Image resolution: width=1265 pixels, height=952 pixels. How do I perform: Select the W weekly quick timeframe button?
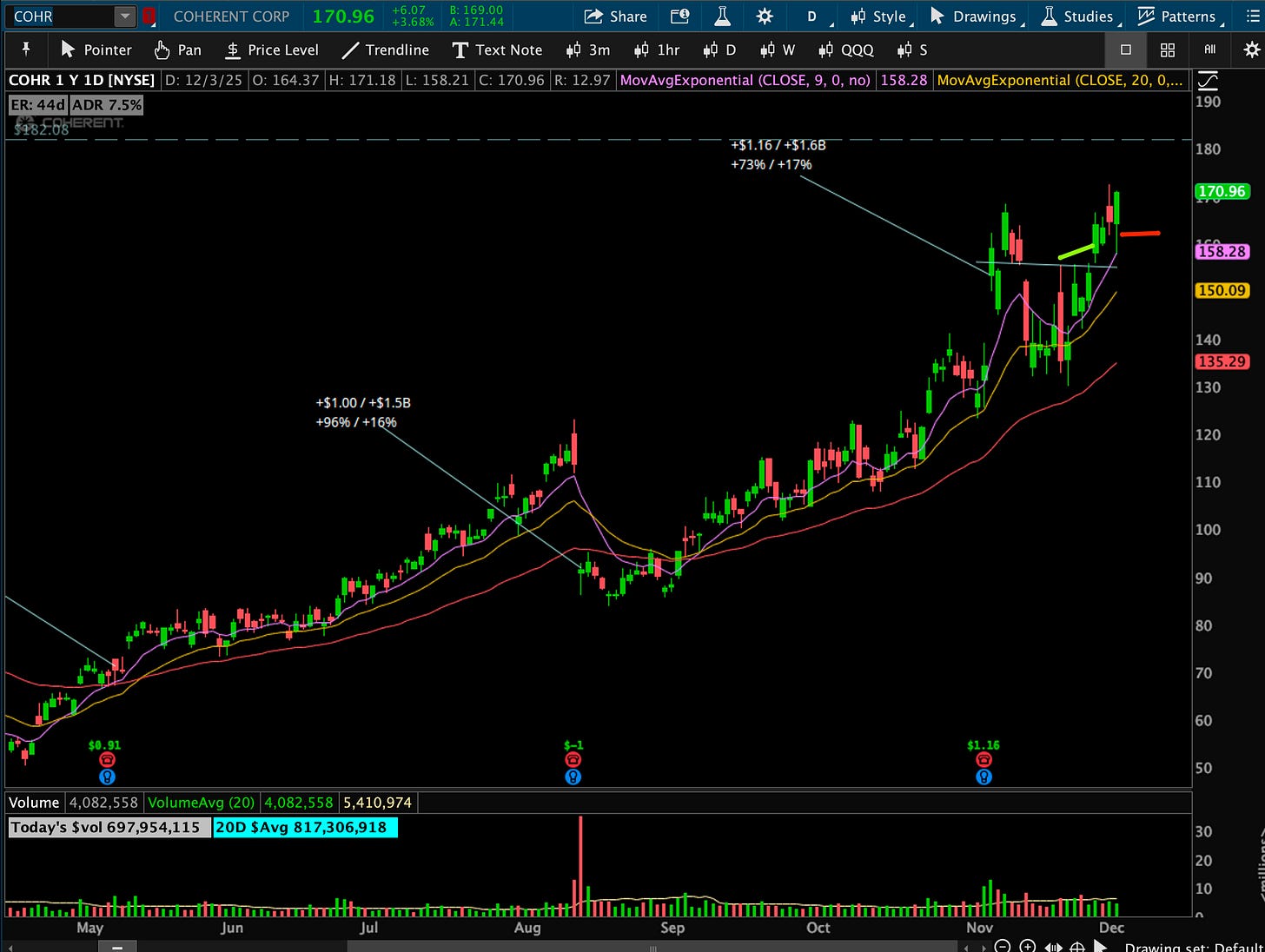click(x=778, y=50)
